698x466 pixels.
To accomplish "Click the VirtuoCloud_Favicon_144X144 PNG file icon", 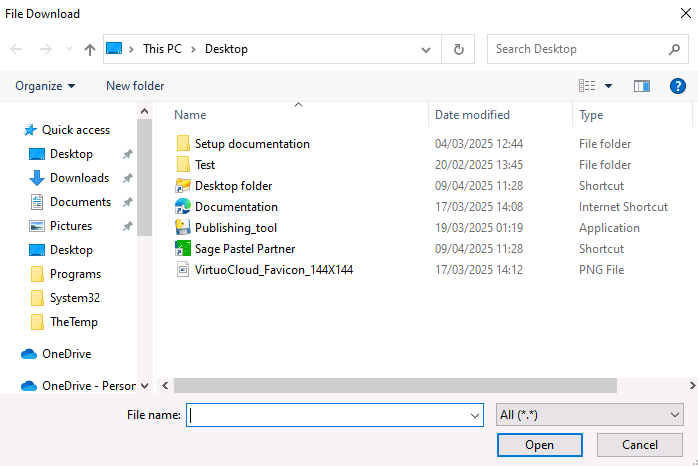I will coord(183,270).
